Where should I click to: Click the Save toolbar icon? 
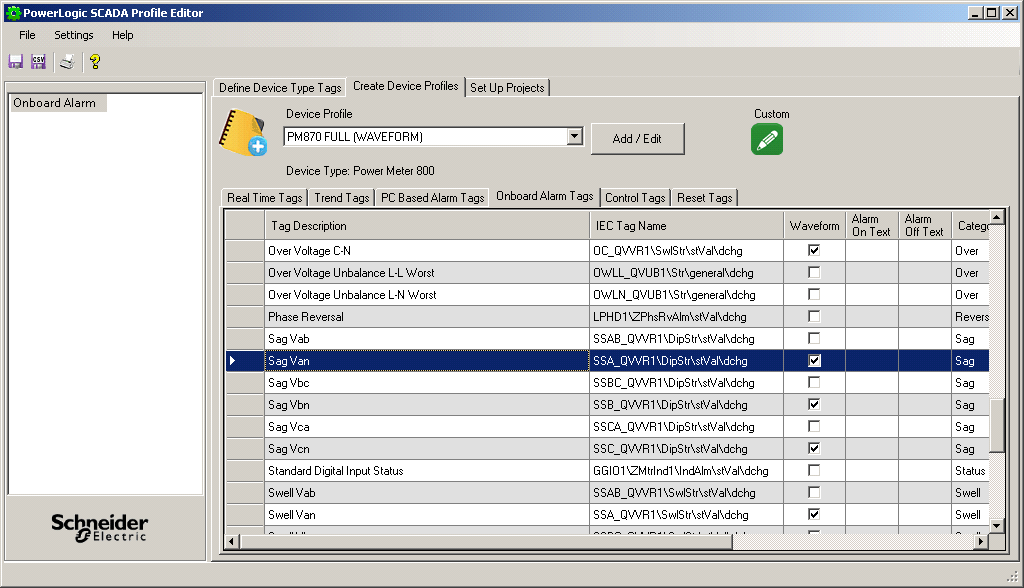pyautogui.click(x=16, y=61)
